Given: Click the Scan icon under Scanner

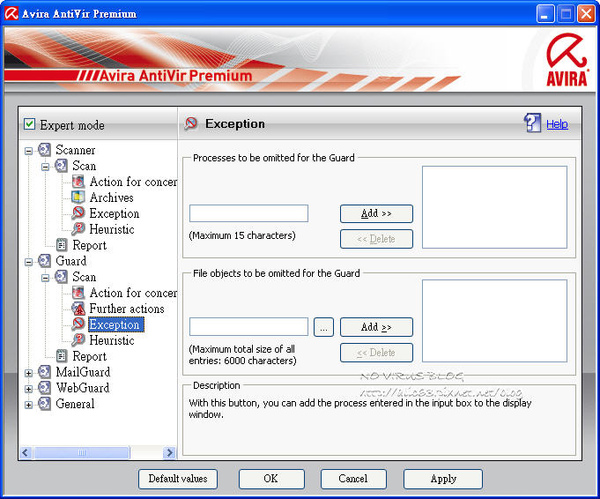Looking at the screenshot, I should coord(61,166).
